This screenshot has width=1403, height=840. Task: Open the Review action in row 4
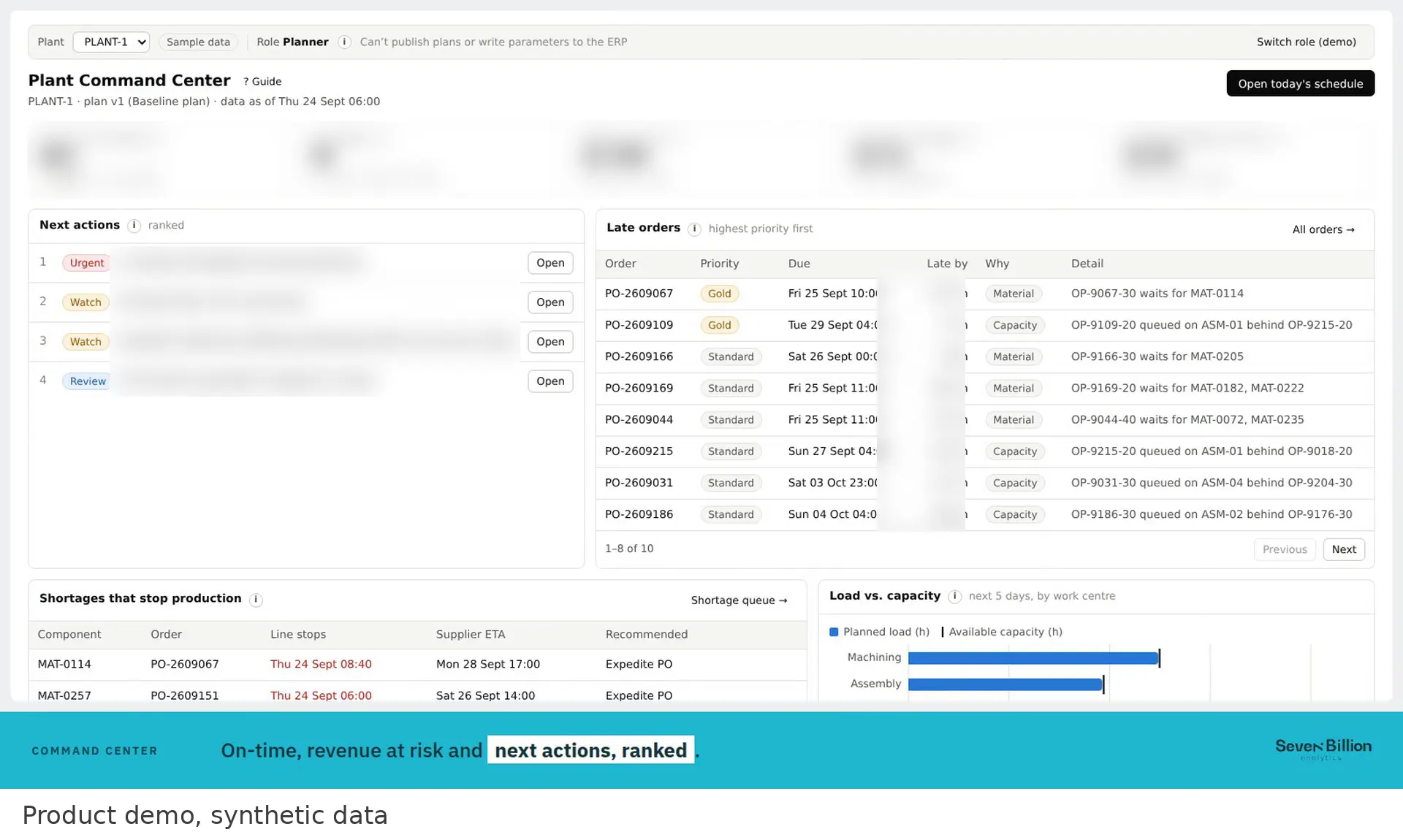pyautogui.click(x=550, y=381)
